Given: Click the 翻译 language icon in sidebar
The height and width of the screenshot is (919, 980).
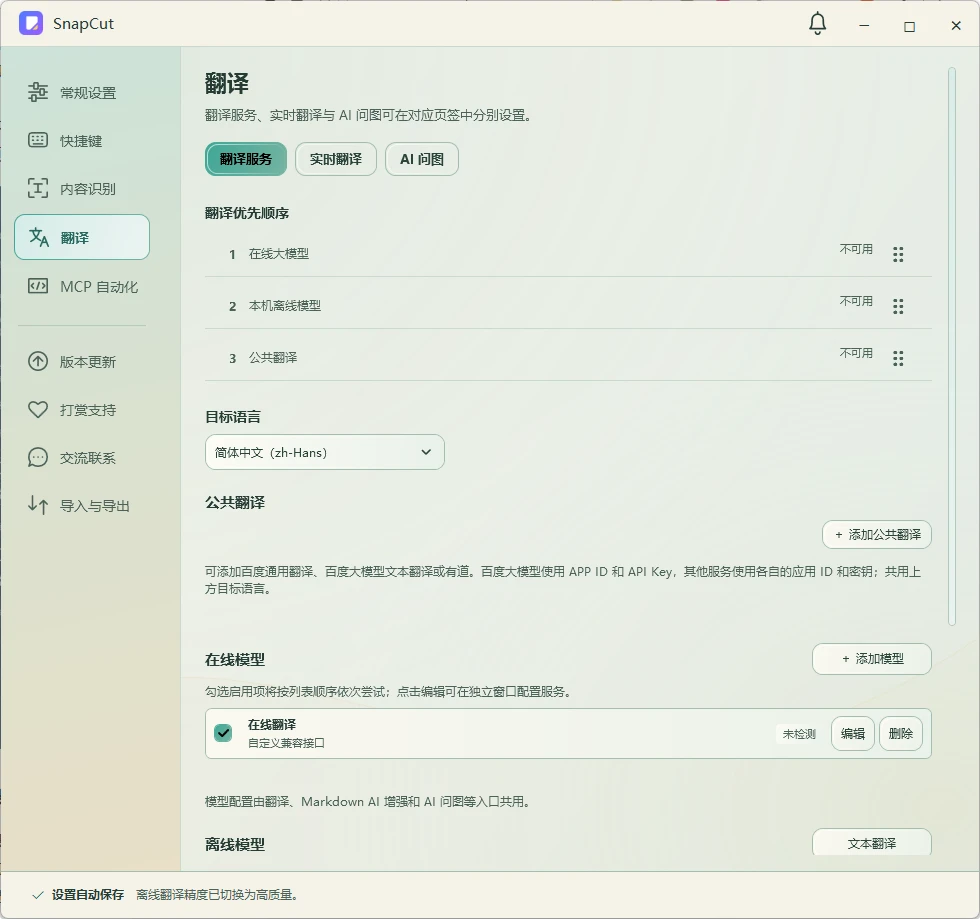Looking at the screenshot, I should tap(39, 237).
